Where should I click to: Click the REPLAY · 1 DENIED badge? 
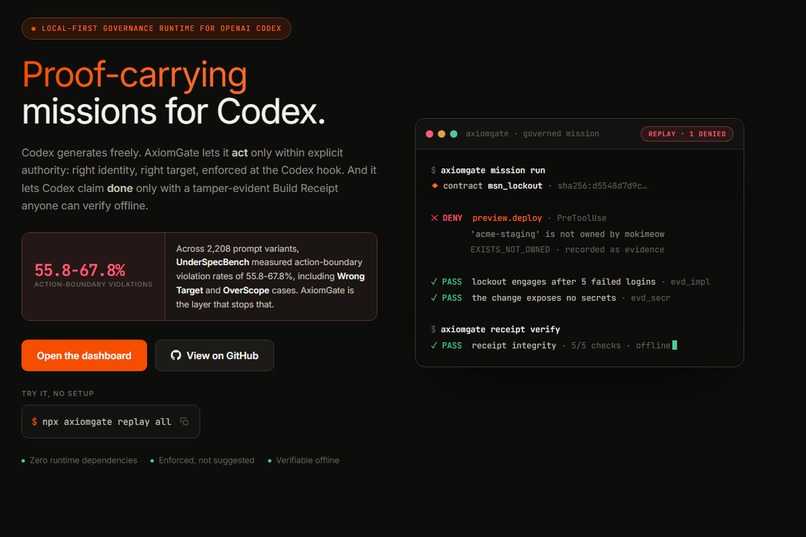pos(687,134)
